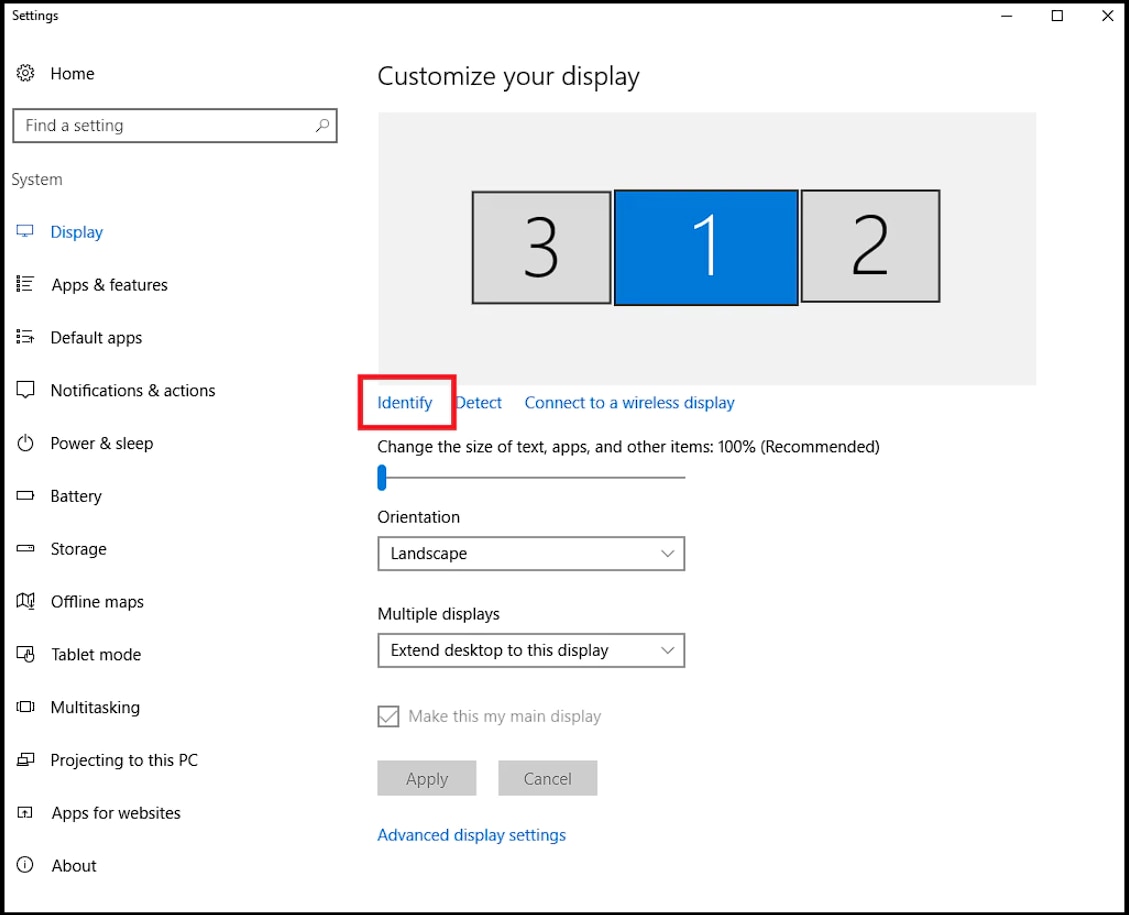Click the Apps for websites icon
Viewport: 1129px width, 915px height.
point(25,812)
